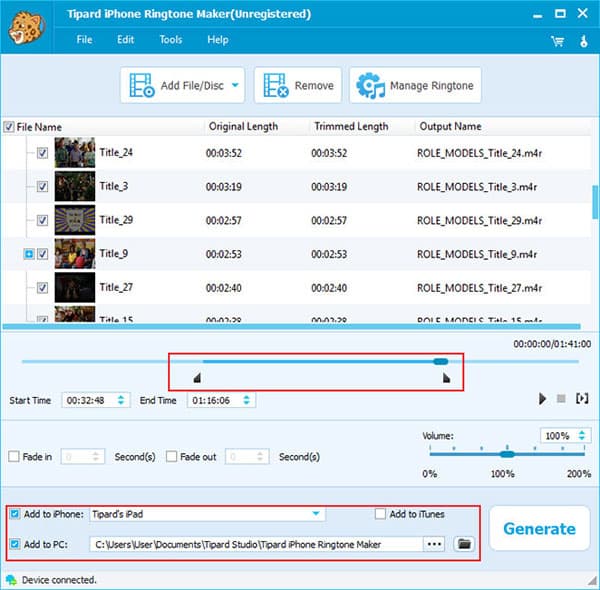
Task: Expand the Title_9 tree item
Action: coord(29,254)
